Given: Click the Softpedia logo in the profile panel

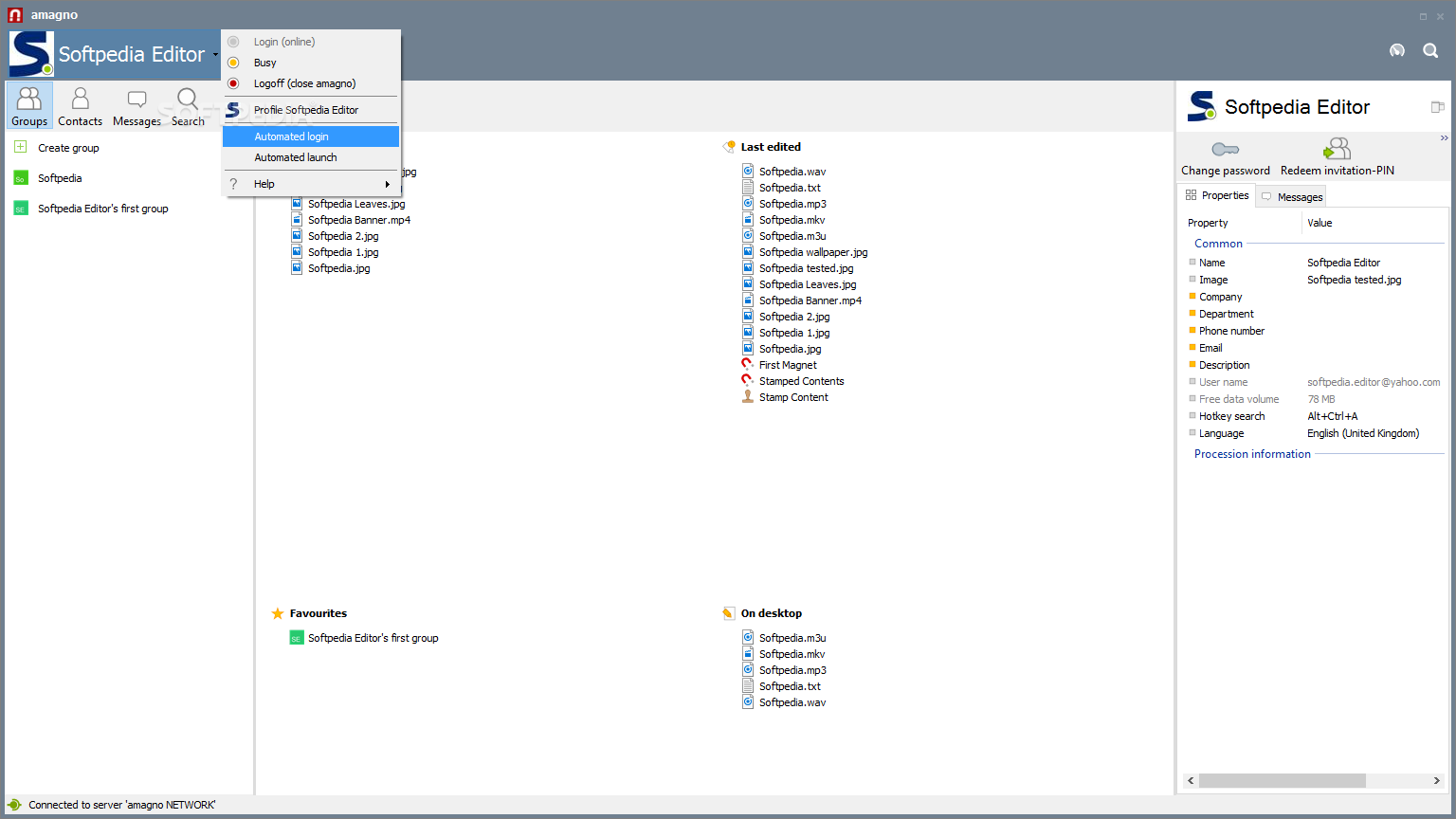Looking at the screenshot, I should click(x=1202, y=106).
